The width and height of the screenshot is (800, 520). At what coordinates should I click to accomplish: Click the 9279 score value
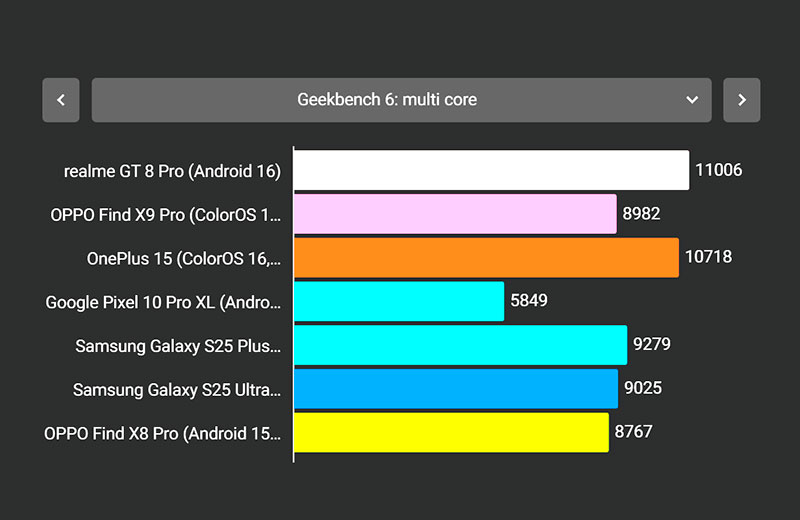point(652,345)
